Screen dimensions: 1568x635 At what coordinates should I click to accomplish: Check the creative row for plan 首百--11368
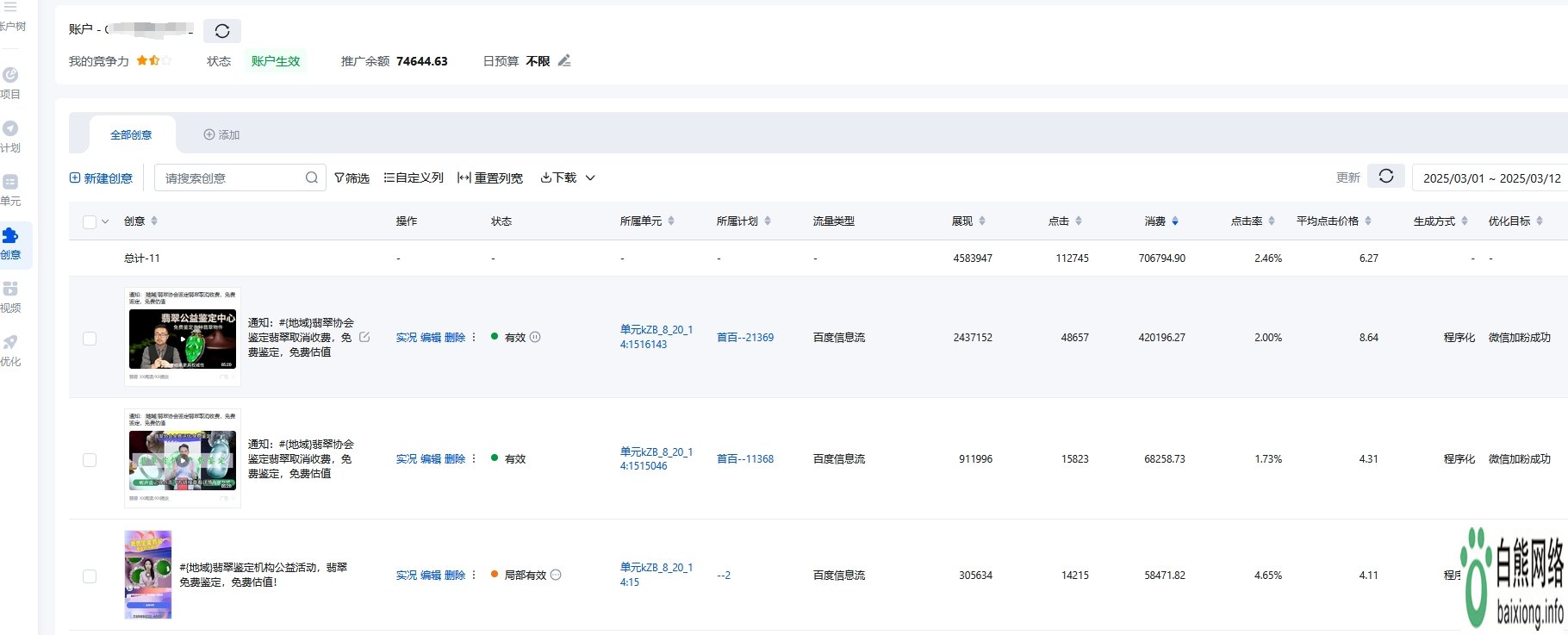pos(90,459)
